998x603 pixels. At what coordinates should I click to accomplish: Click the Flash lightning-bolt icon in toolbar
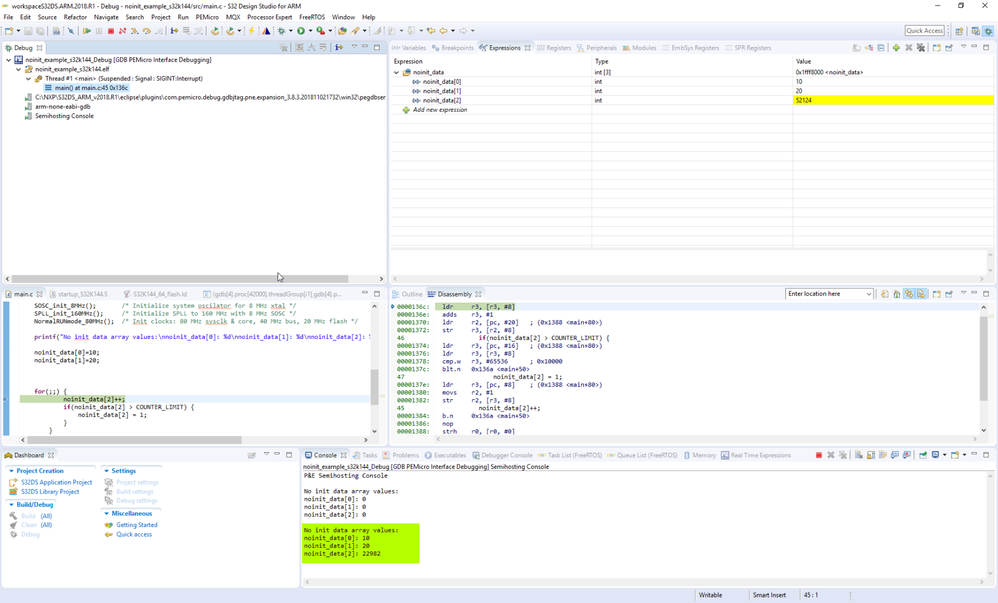tap(251, 31)
